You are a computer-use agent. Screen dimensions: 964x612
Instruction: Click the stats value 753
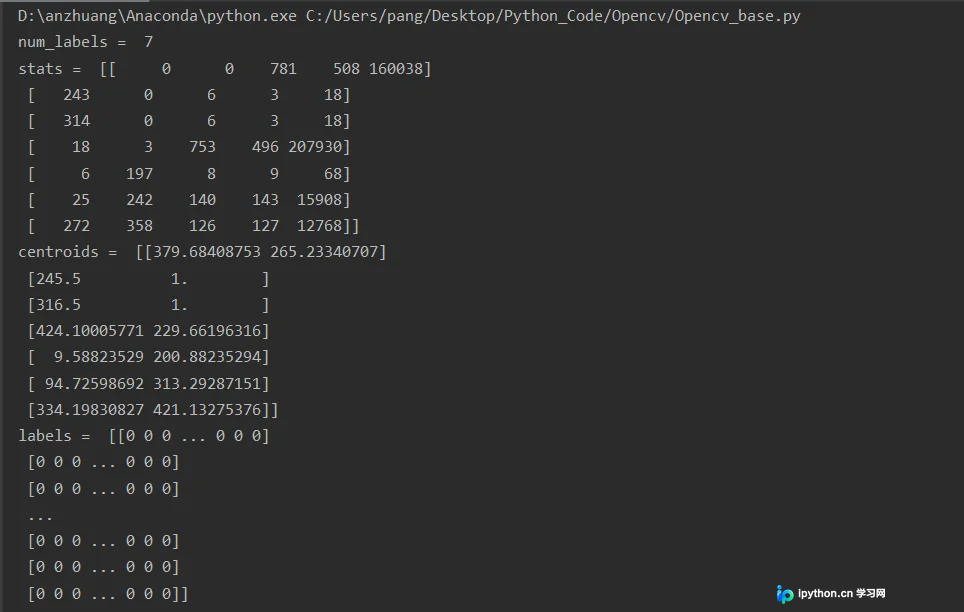[202, 147]
